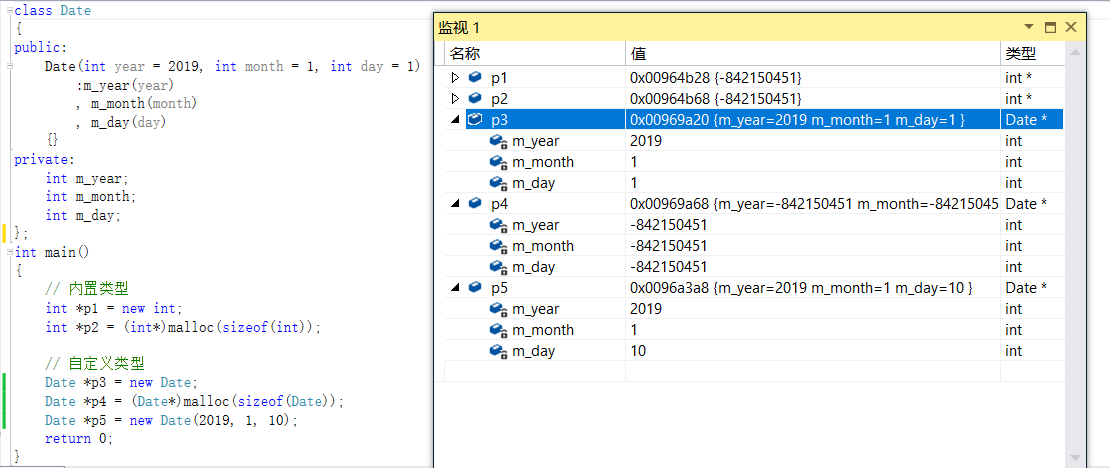Screen dimensions: 1110x468
Task: Click the p3 variable cube icon
Action: [474, 120]
